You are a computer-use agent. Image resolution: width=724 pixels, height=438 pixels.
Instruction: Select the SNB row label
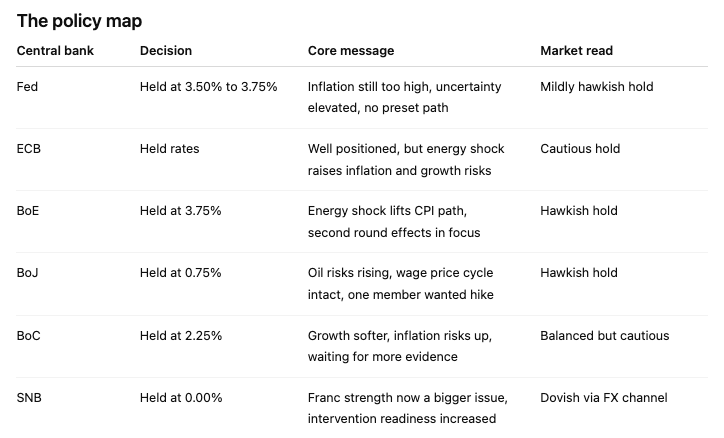click(x=30, y=398)
